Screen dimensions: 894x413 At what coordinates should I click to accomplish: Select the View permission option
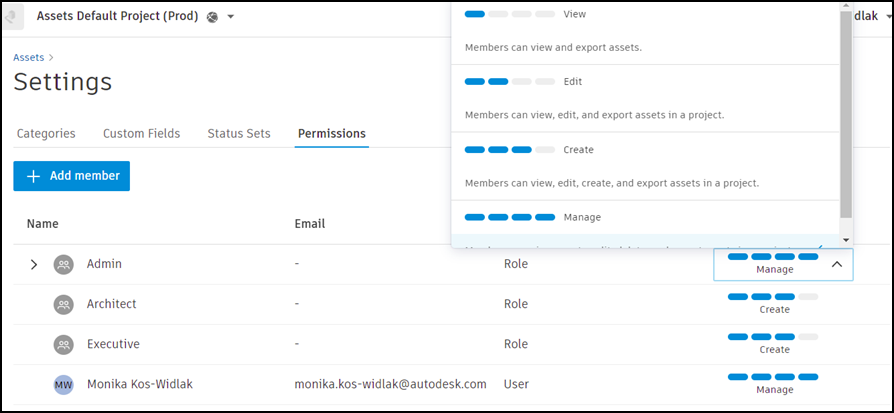pyautogui.click(x=574, y=15)
